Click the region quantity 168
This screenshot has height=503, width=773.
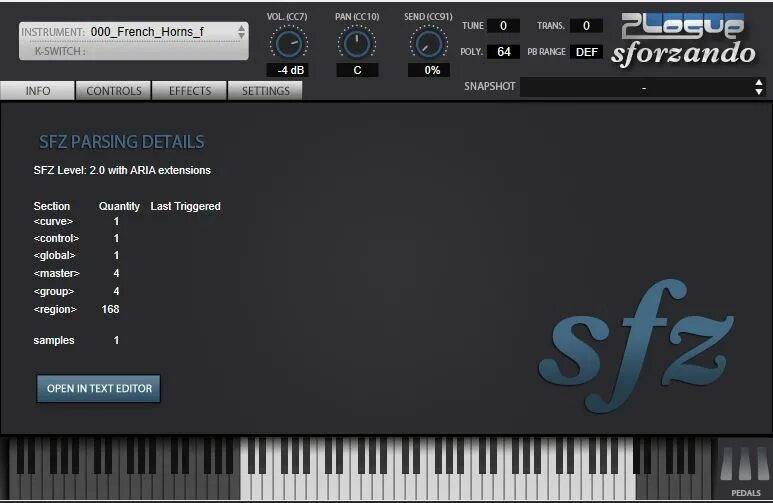[x=110, y=309]
